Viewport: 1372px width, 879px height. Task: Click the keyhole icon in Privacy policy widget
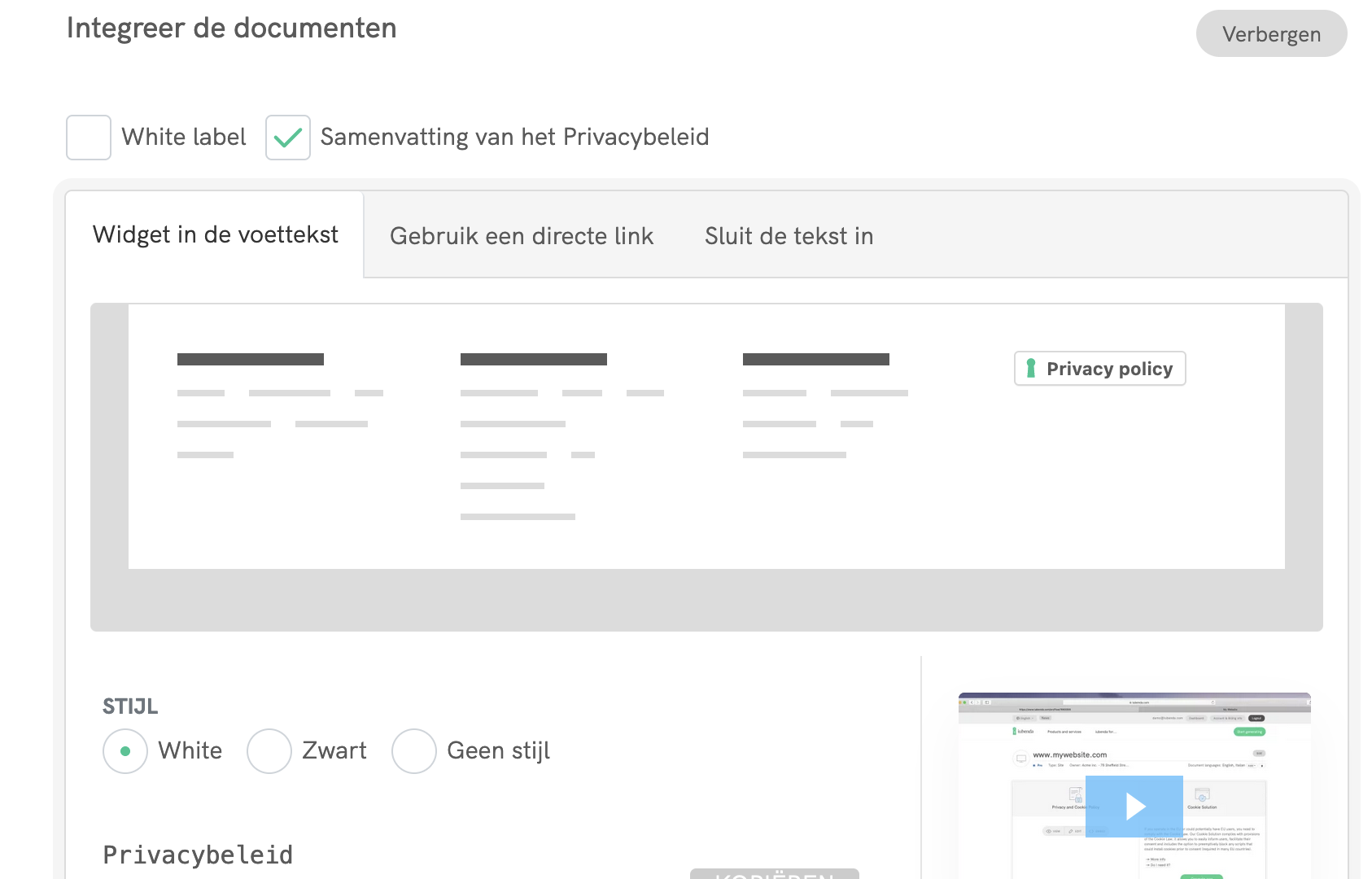[1031, 369]
